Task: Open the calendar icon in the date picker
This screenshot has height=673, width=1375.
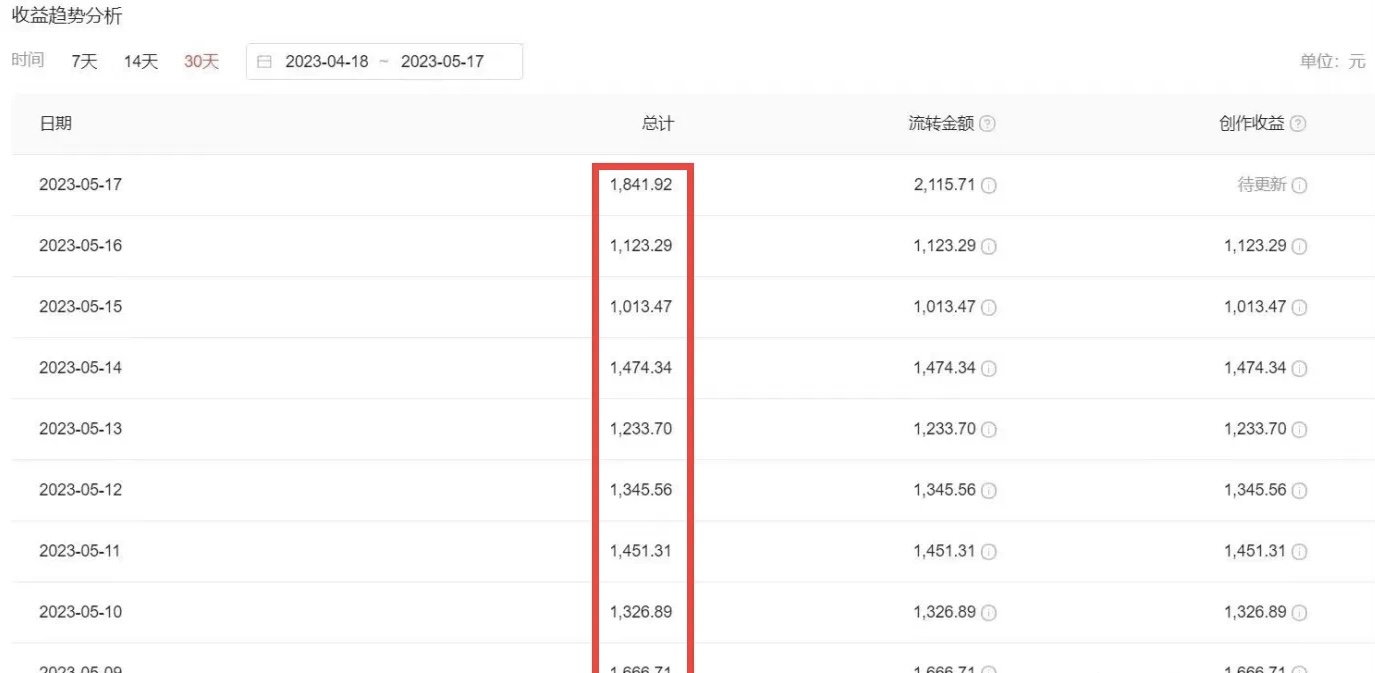Action: (264, 61)
